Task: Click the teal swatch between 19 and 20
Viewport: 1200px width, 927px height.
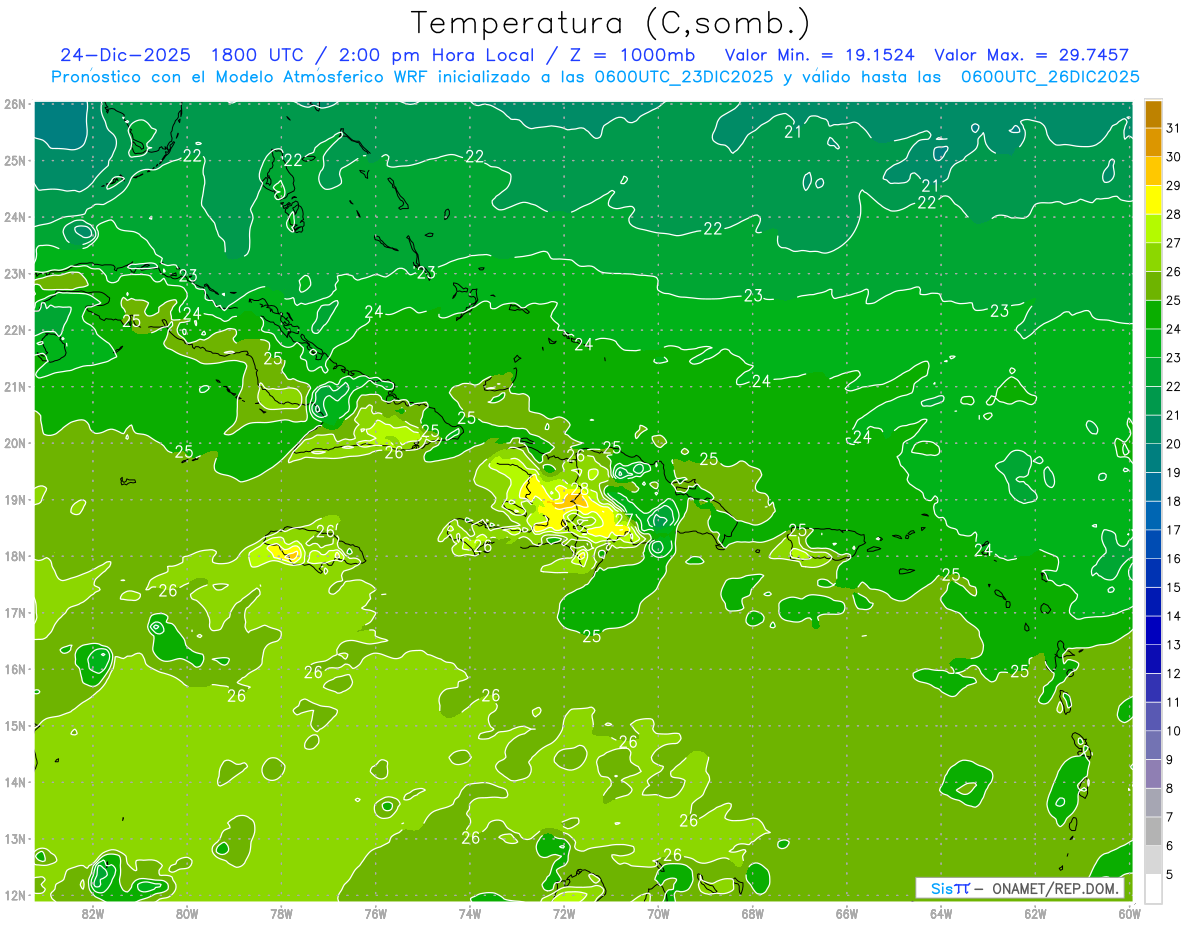Action: 1153,458
